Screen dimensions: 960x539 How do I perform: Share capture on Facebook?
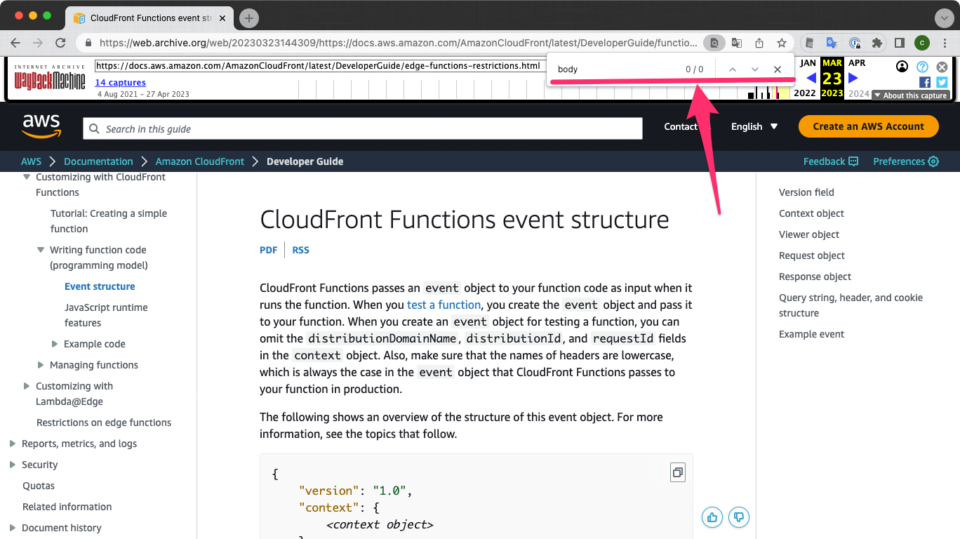pos(924,81)
